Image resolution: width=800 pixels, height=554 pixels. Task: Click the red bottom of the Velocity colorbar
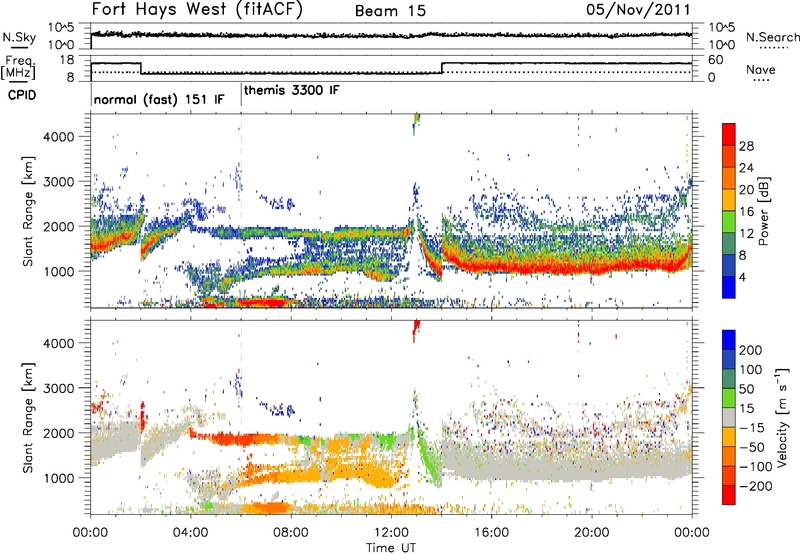pos(729,495)
